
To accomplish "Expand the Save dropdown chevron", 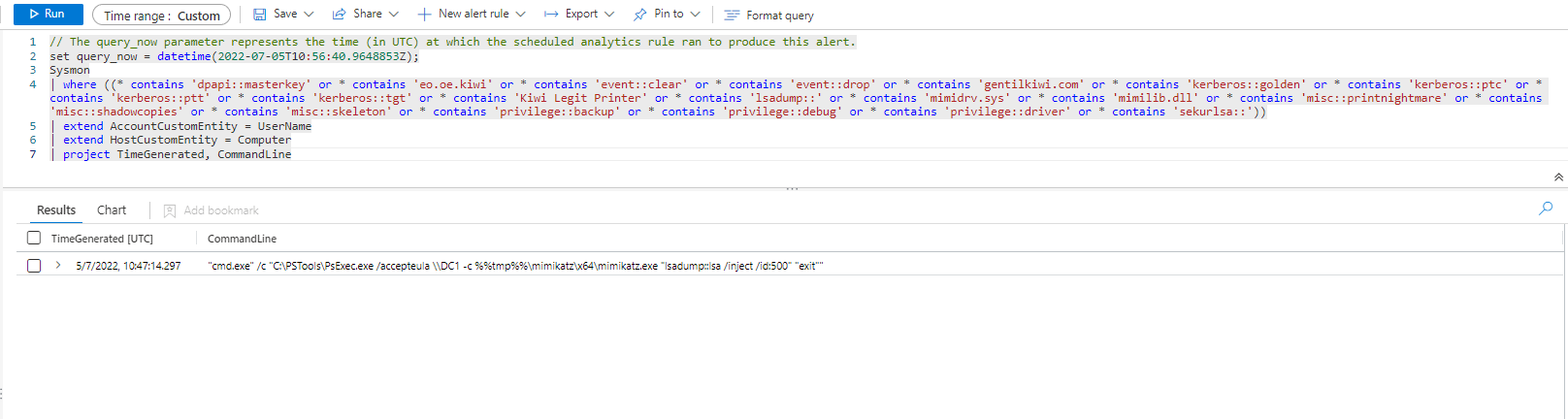I will pos(310,15).
